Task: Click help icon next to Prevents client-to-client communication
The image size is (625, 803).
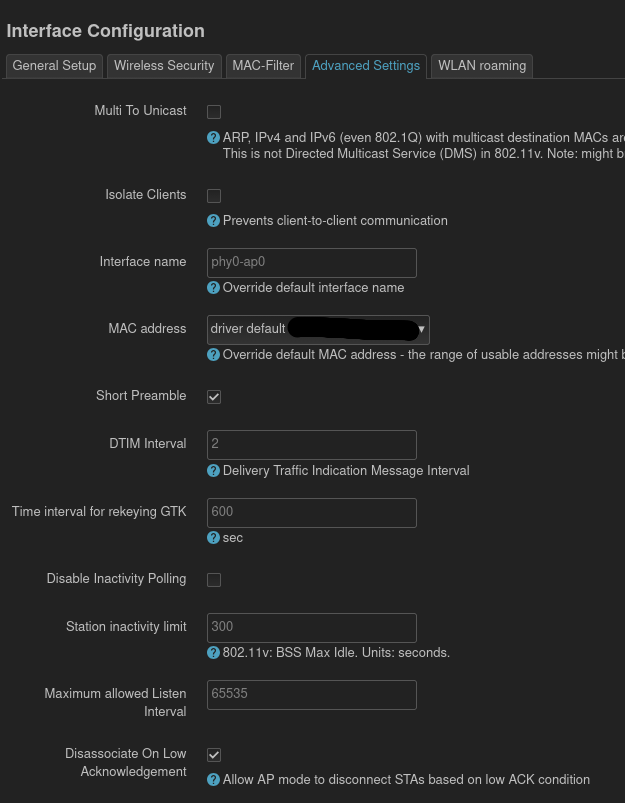Action: point(213,220)
